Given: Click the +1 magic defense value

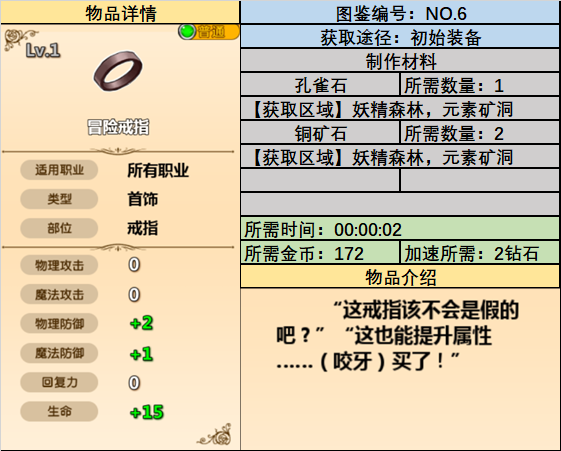Looking at the screenshot, I should click(x=141, y=354).
